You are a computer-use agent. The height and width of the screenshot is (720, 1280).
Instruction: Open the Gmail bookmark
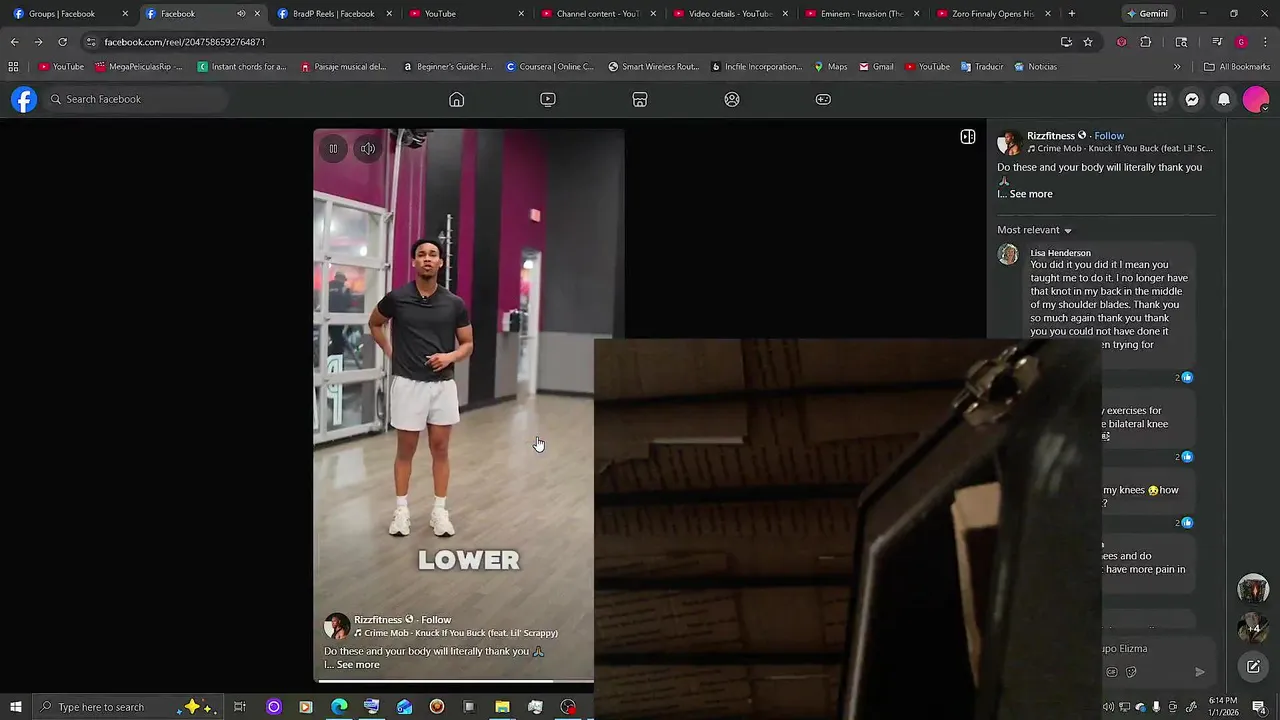pyautogui.click(x=876, y=67)
